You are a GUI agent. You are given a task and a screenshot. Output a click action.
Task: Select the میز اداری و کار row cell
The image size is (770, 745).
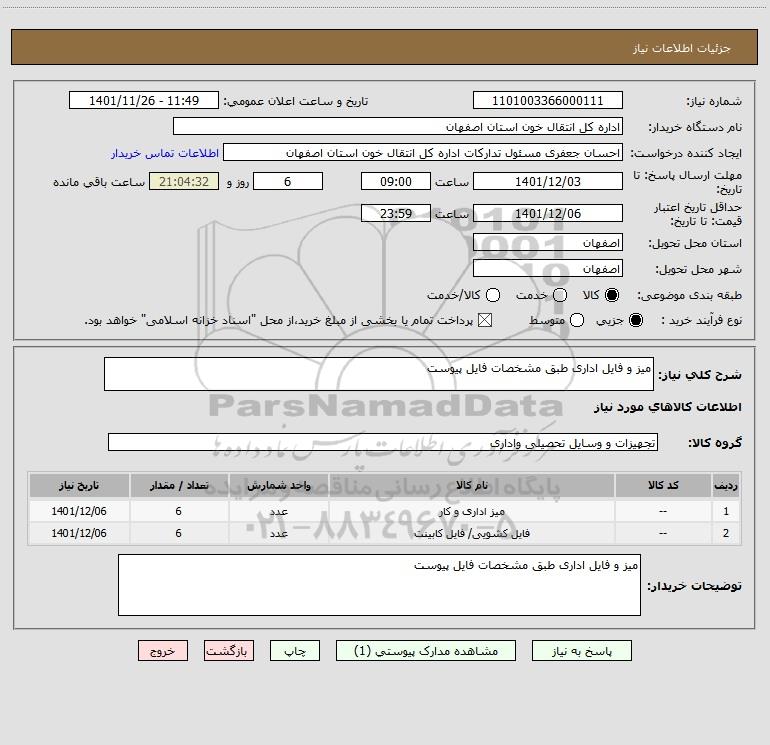pos(471,511)
